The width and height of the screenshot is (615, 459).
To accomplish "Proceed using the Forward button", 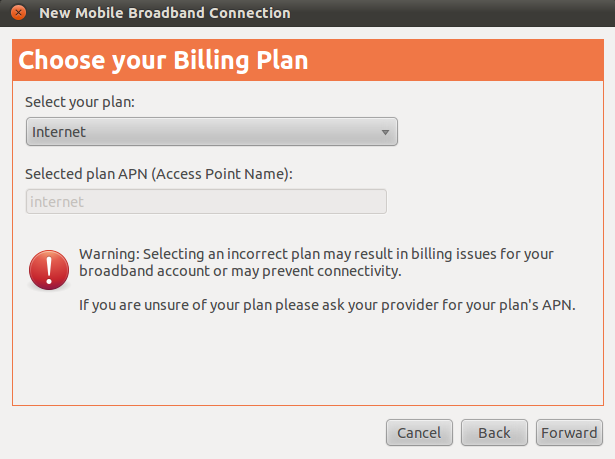I will [x=569, y=433].
